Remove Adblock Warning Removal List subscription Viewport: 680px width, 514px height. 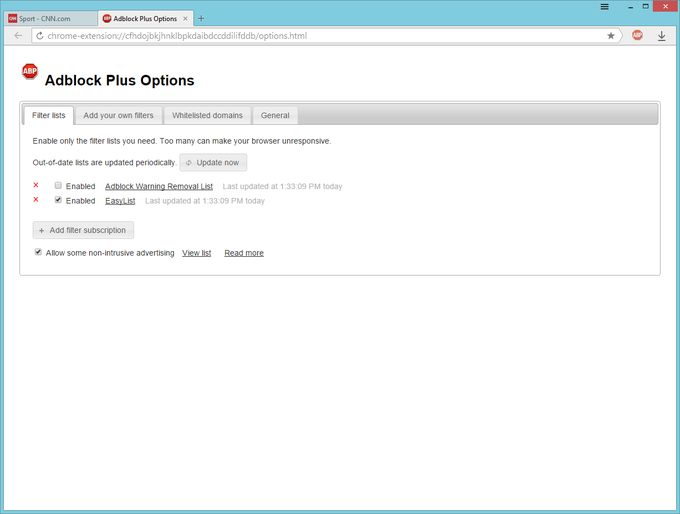point(36,185)
